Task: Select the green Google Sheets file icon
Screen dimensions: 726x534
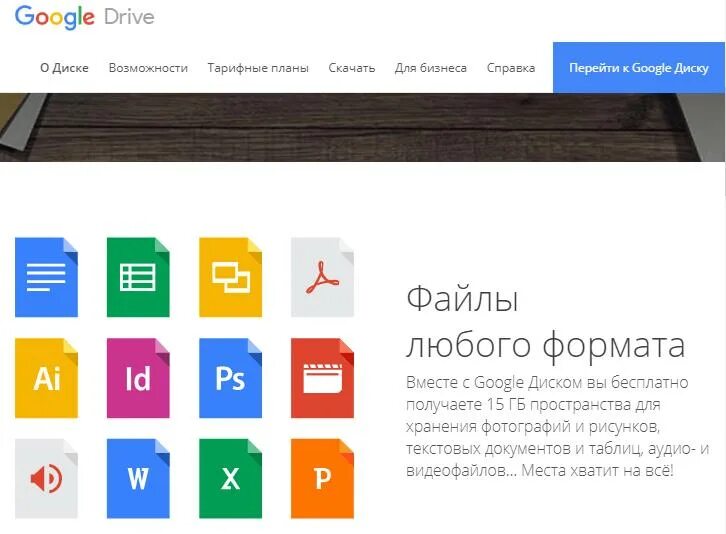Action: pos(138,277)
